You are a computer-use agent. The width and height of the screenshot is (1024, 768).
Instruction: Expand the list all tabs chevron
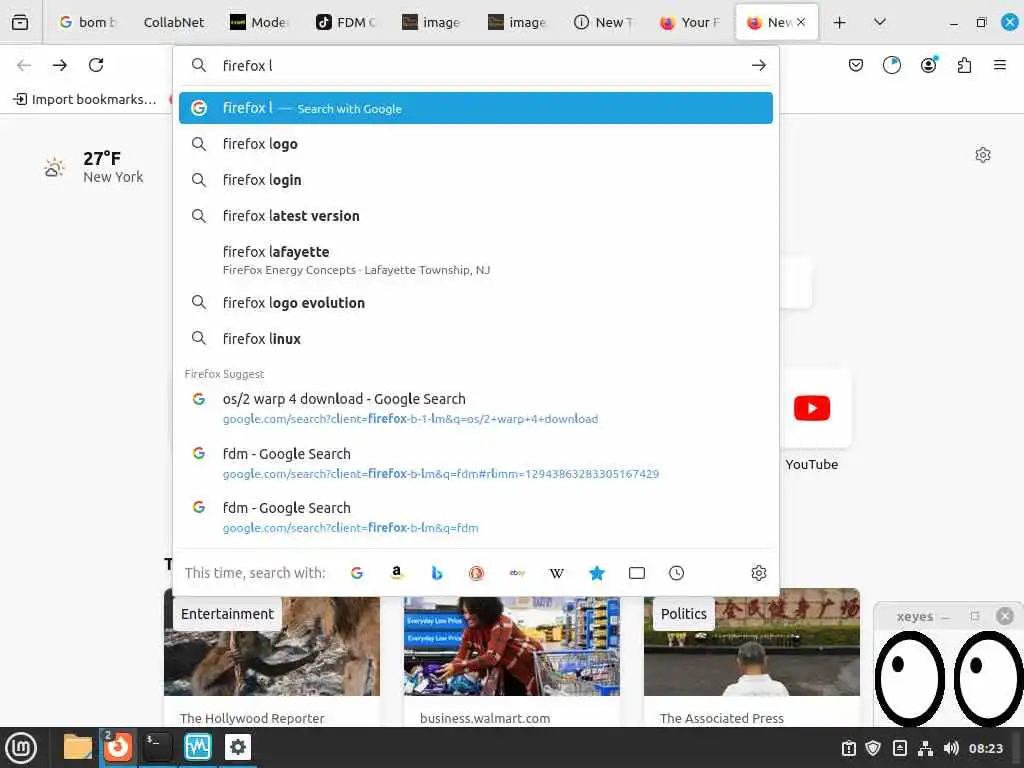tap(880, 22)
